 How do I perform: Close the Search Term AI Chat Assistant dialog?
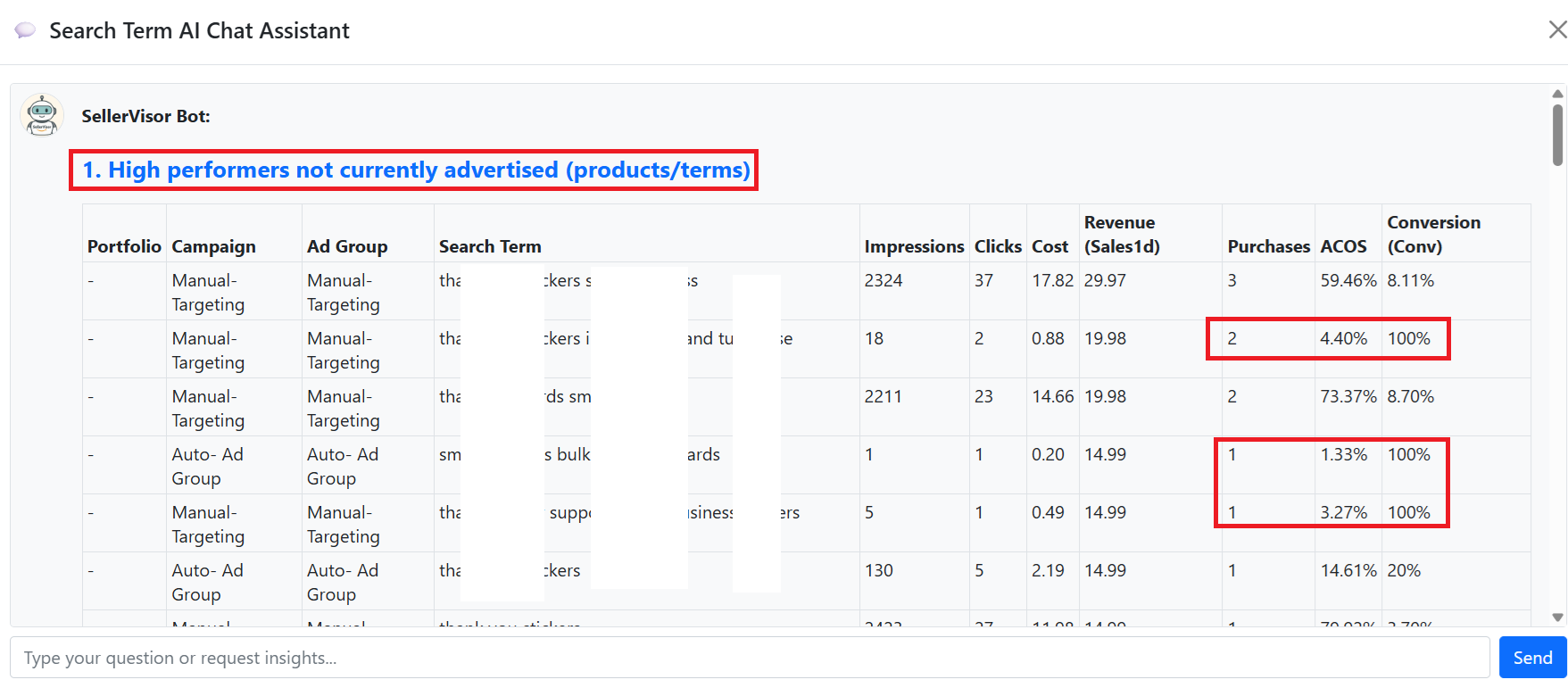coord(1556,30)
